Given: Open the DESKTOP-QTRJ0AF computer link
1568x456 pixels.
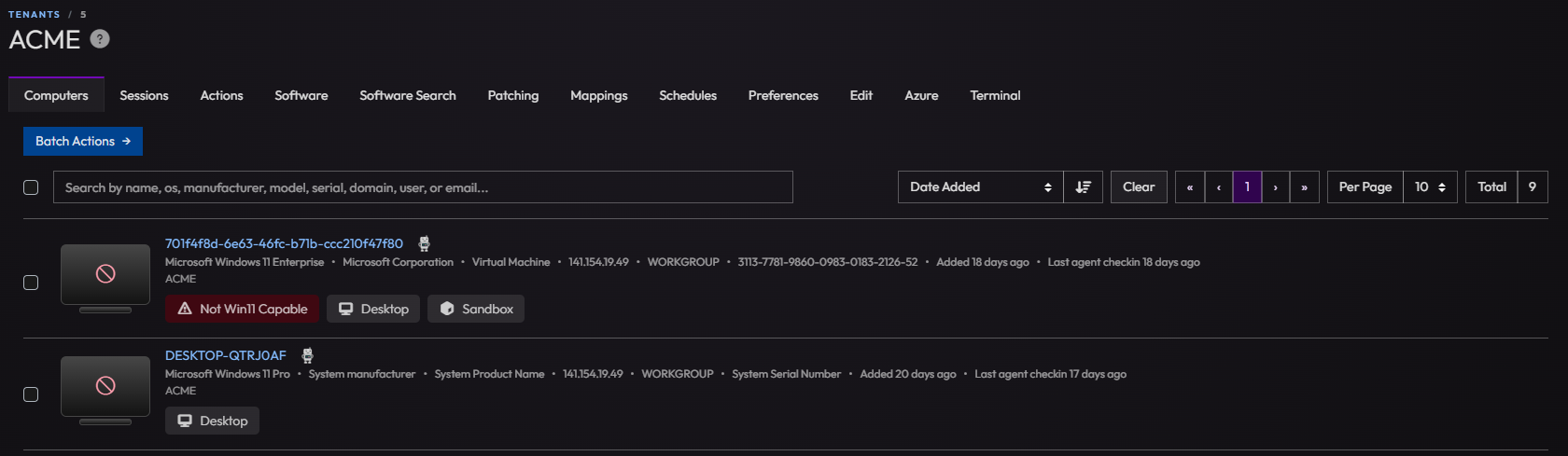Looking at the screenshot, I should coord(226,355).
